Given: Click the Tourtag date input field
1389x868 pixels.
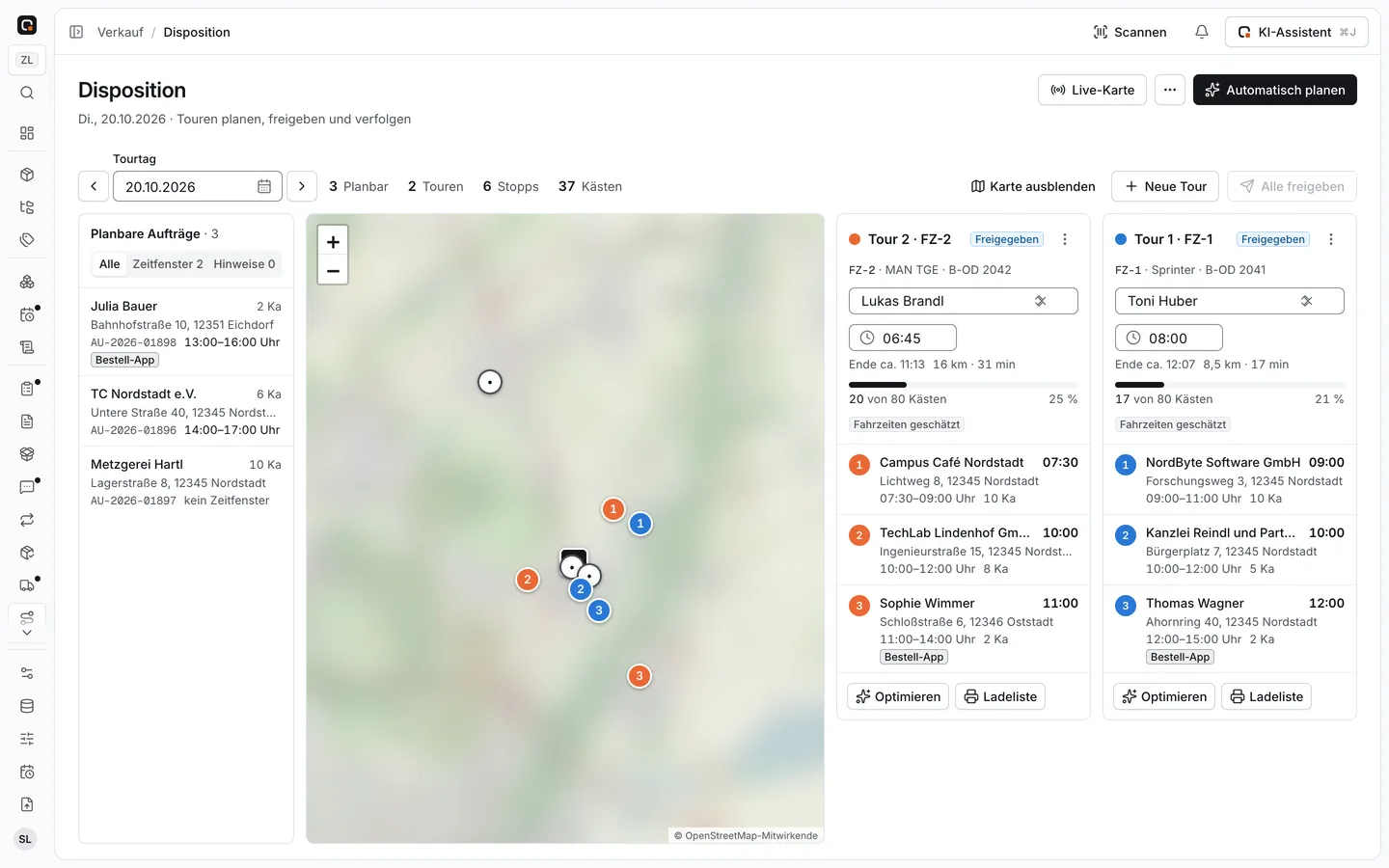Looking at the screenshot, I should point(198,186).
